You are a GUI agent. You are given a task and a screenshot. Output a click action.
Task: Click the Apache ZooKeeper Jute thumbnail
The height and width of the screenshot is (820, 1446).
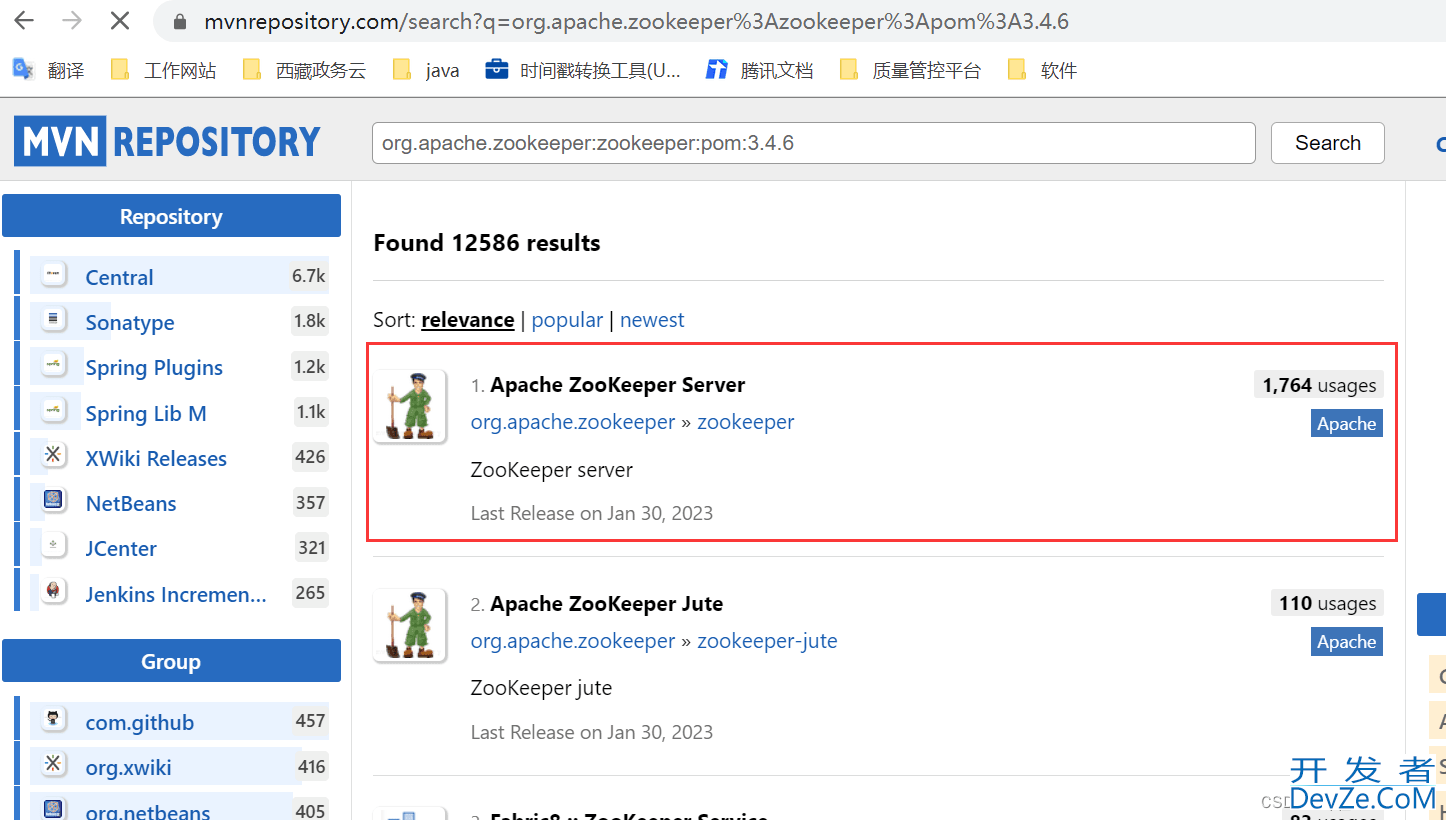coord(410,626)
